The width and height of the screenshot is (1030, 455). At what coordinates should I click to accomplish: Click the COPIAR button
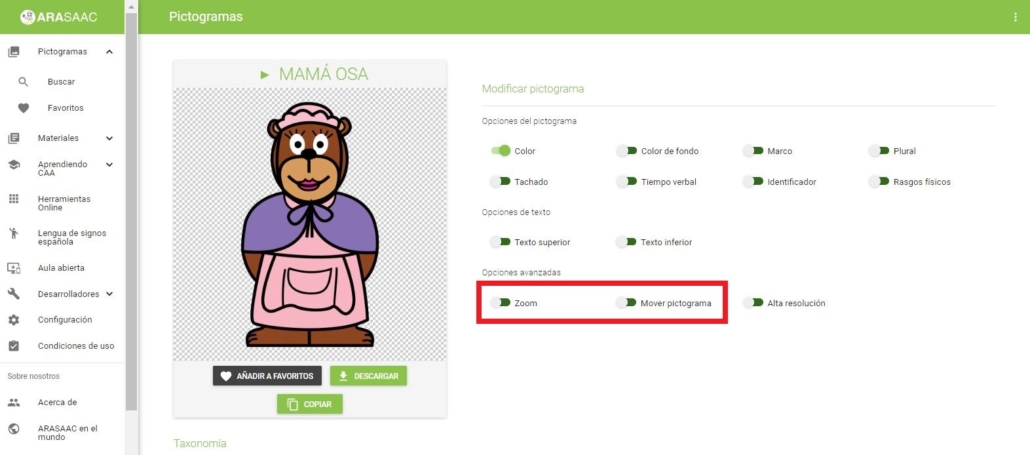[x=310, y=404]
